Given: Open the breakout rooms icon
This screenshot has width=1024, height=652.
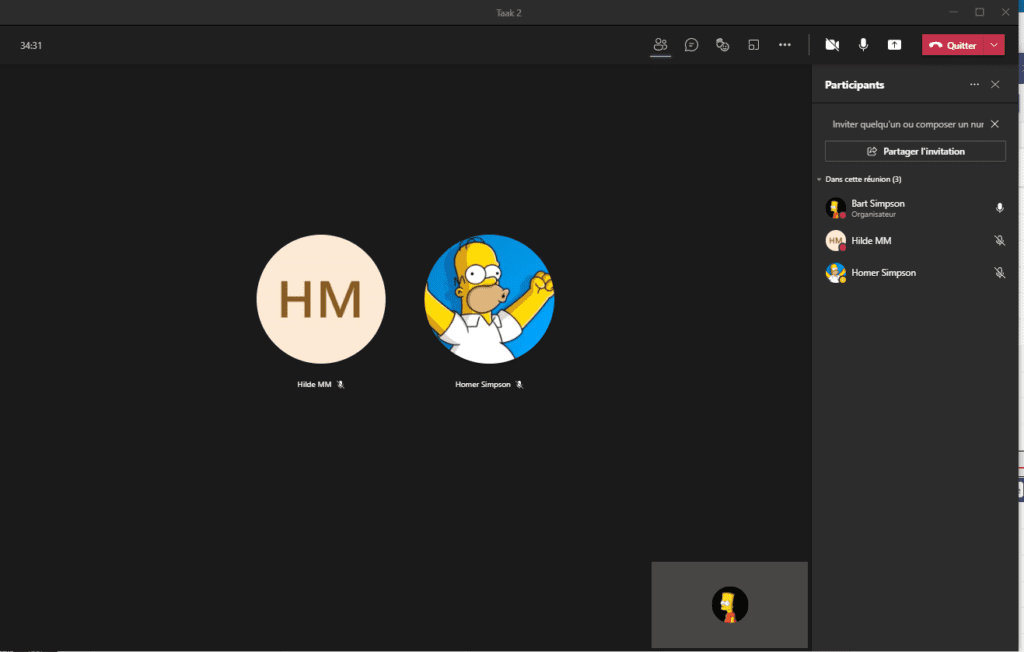Looking at the screenshot, I should click(x=754, y=44).
